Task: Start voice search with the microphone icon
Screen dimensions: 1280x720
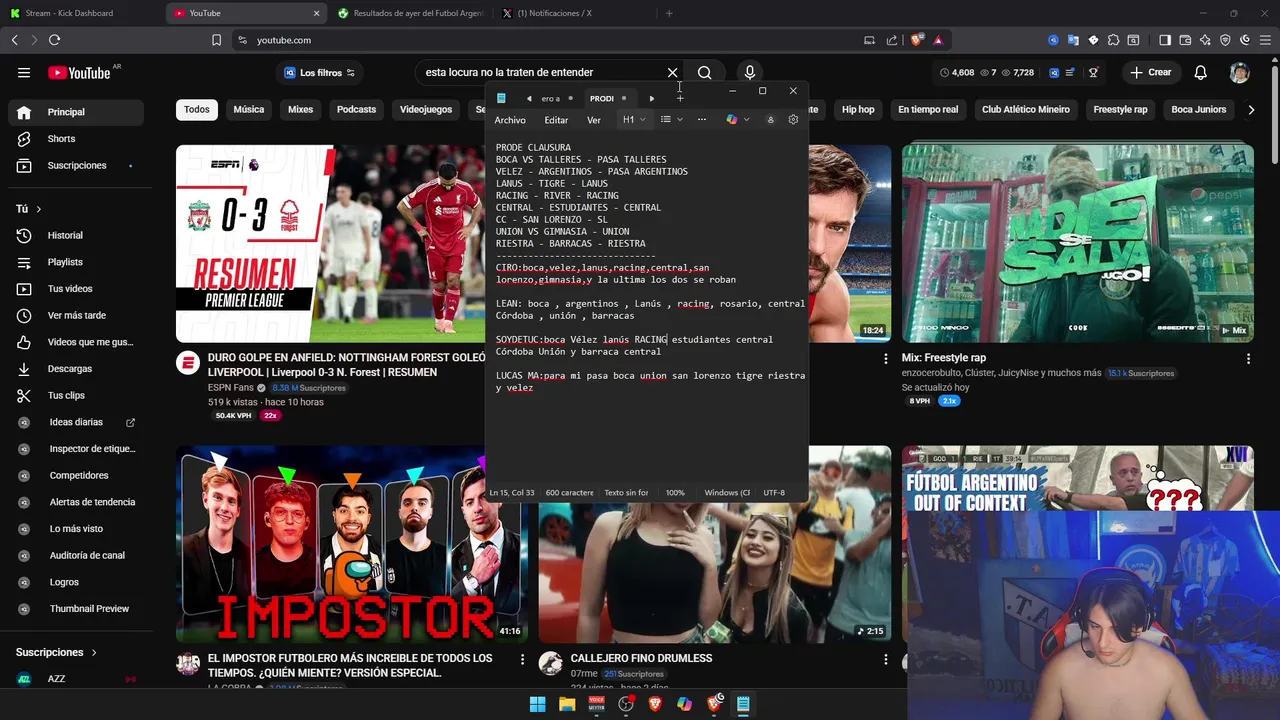Action: (x=749, y=72)
